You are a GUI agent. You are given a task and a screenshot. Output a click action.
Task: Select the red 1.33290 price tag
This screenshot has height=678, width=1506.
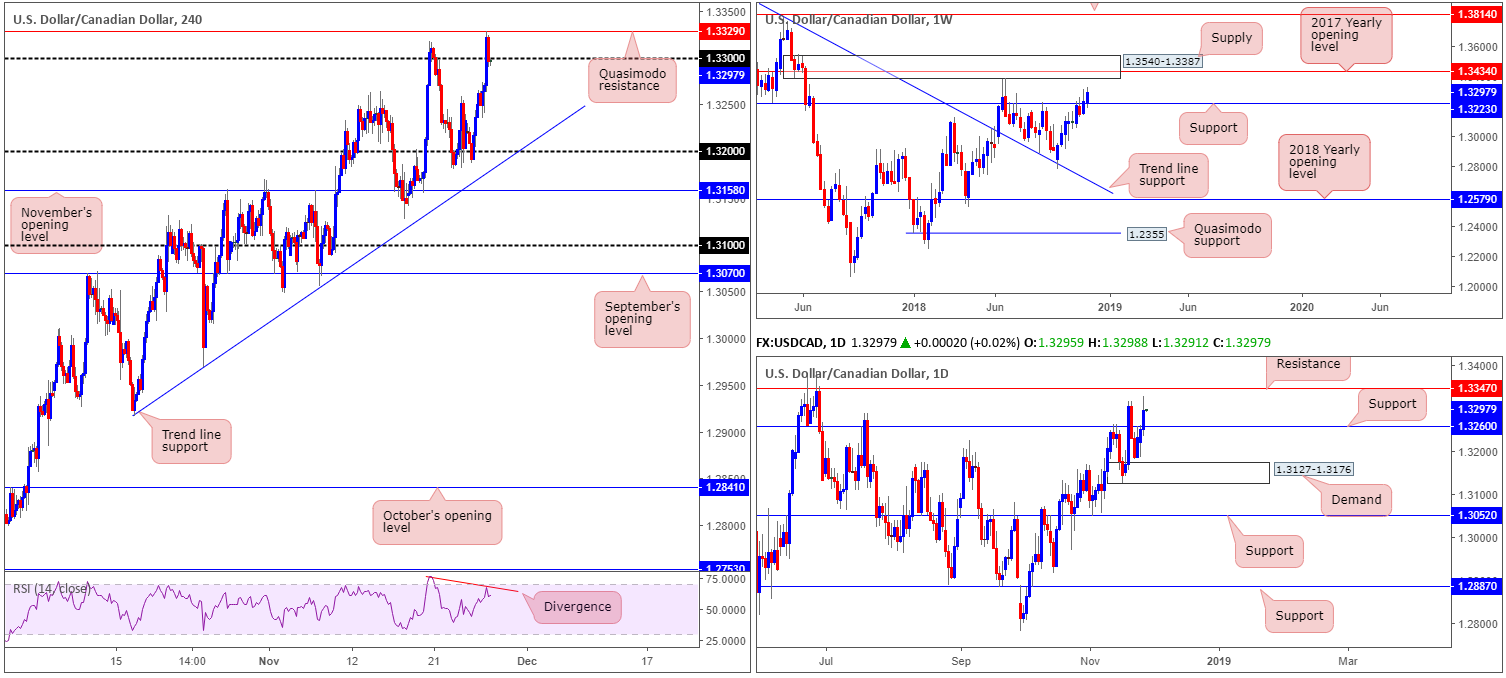[724, 32]
